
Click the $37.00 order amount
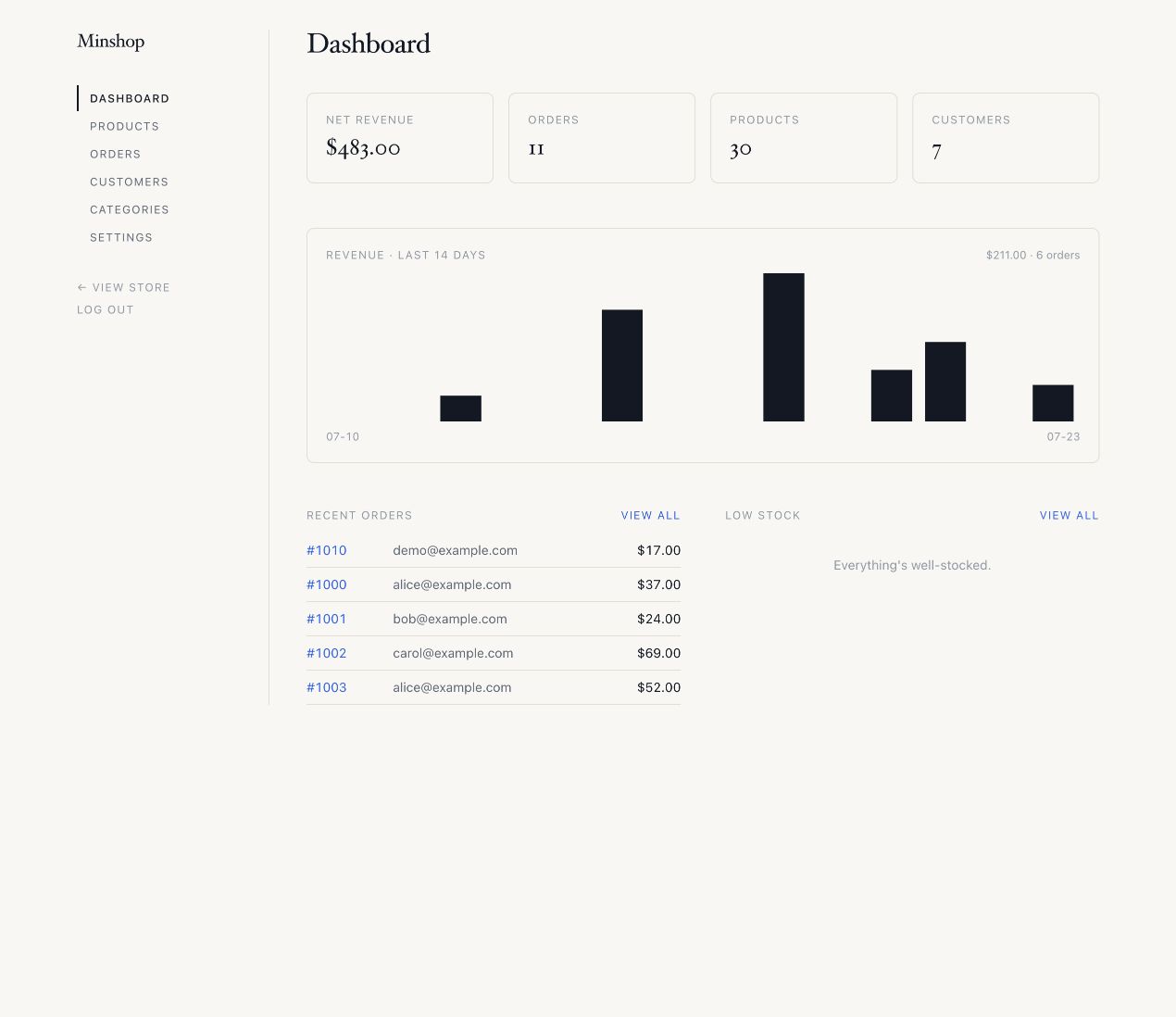658,584
